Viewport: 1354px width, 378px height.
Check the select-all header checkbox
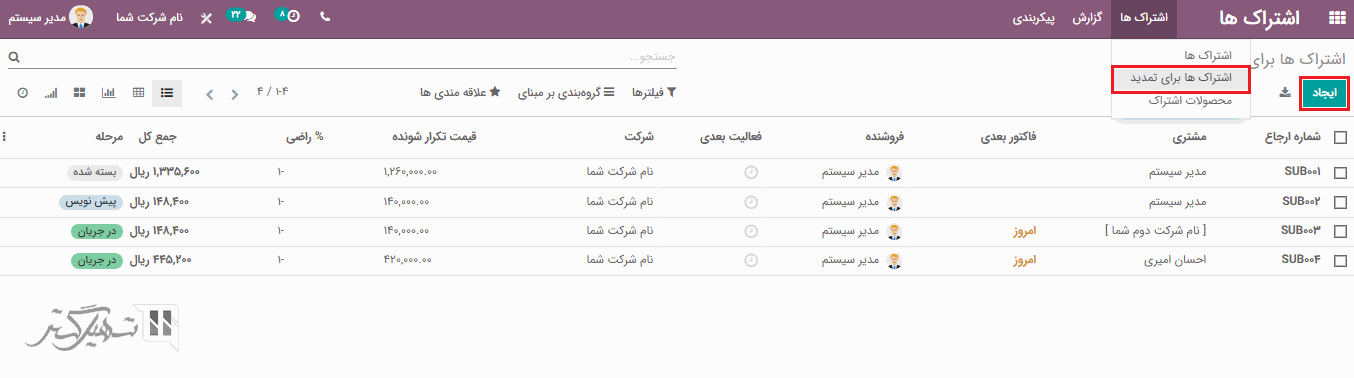pyautogui.click(x=1340, y=138)
